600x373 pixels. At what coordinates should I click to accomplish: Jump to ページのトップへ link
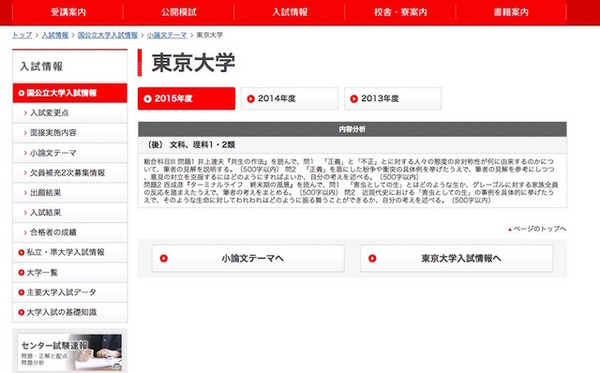point(537,229)
